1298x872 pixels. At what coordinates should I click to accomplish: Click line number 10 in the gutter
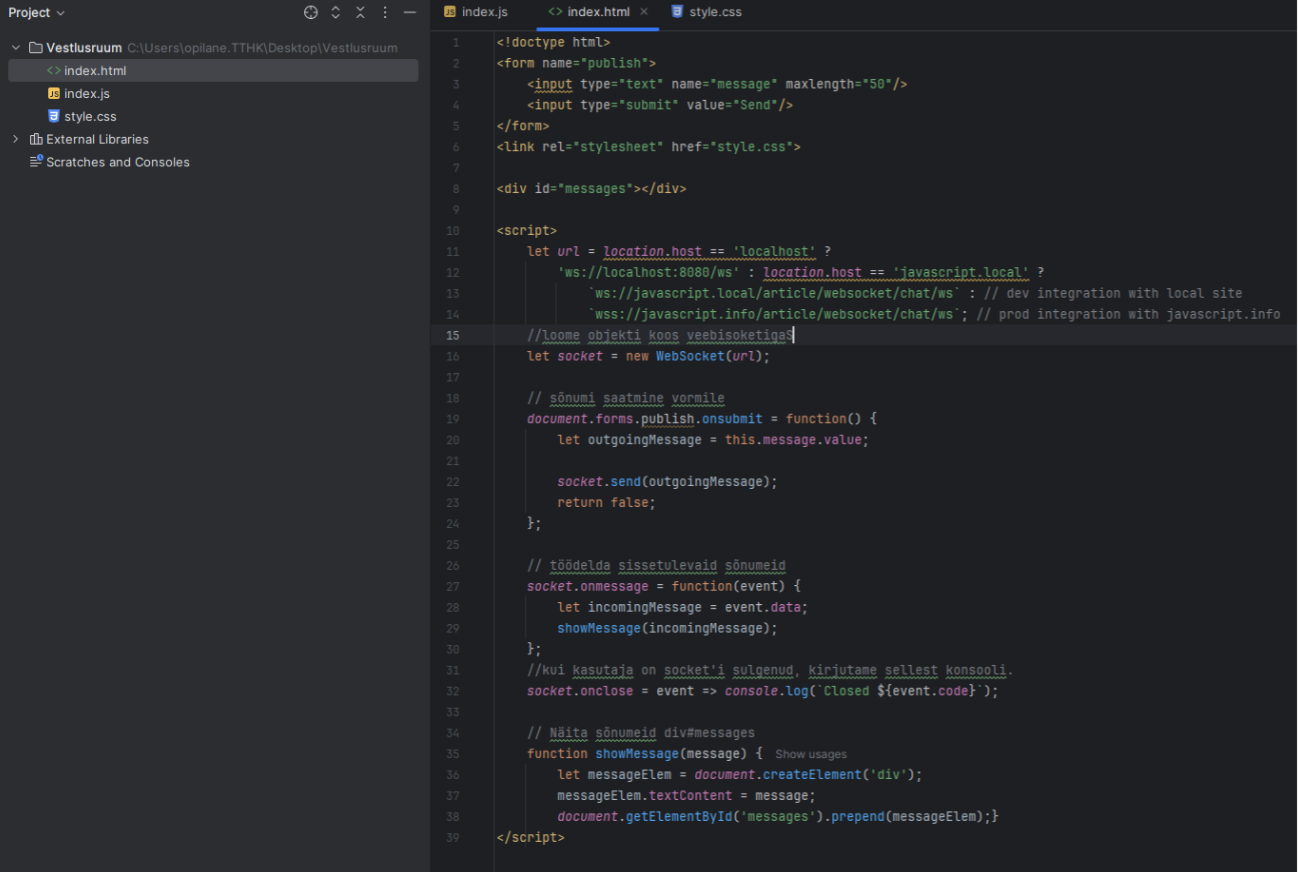tap(453, 230)
